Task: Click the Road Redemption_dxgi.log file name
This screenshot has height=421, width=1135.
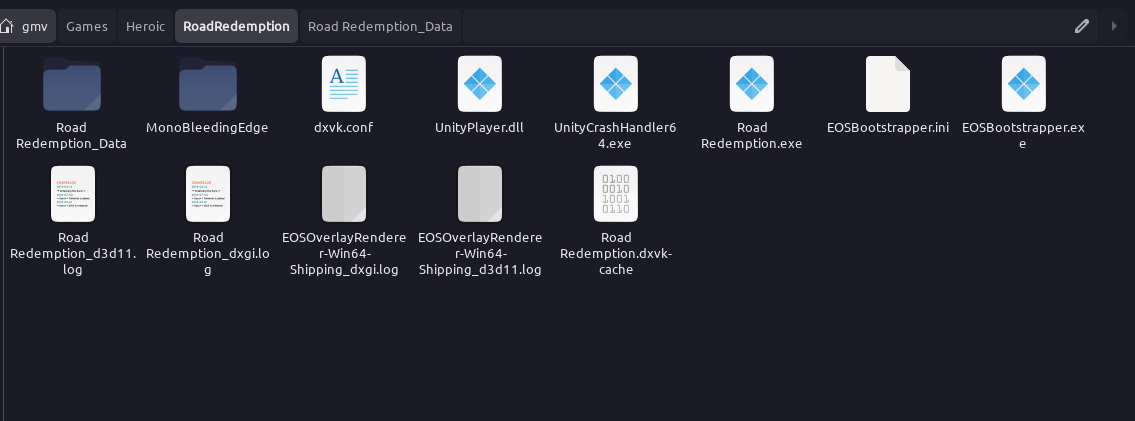Action: coord(208,253)
